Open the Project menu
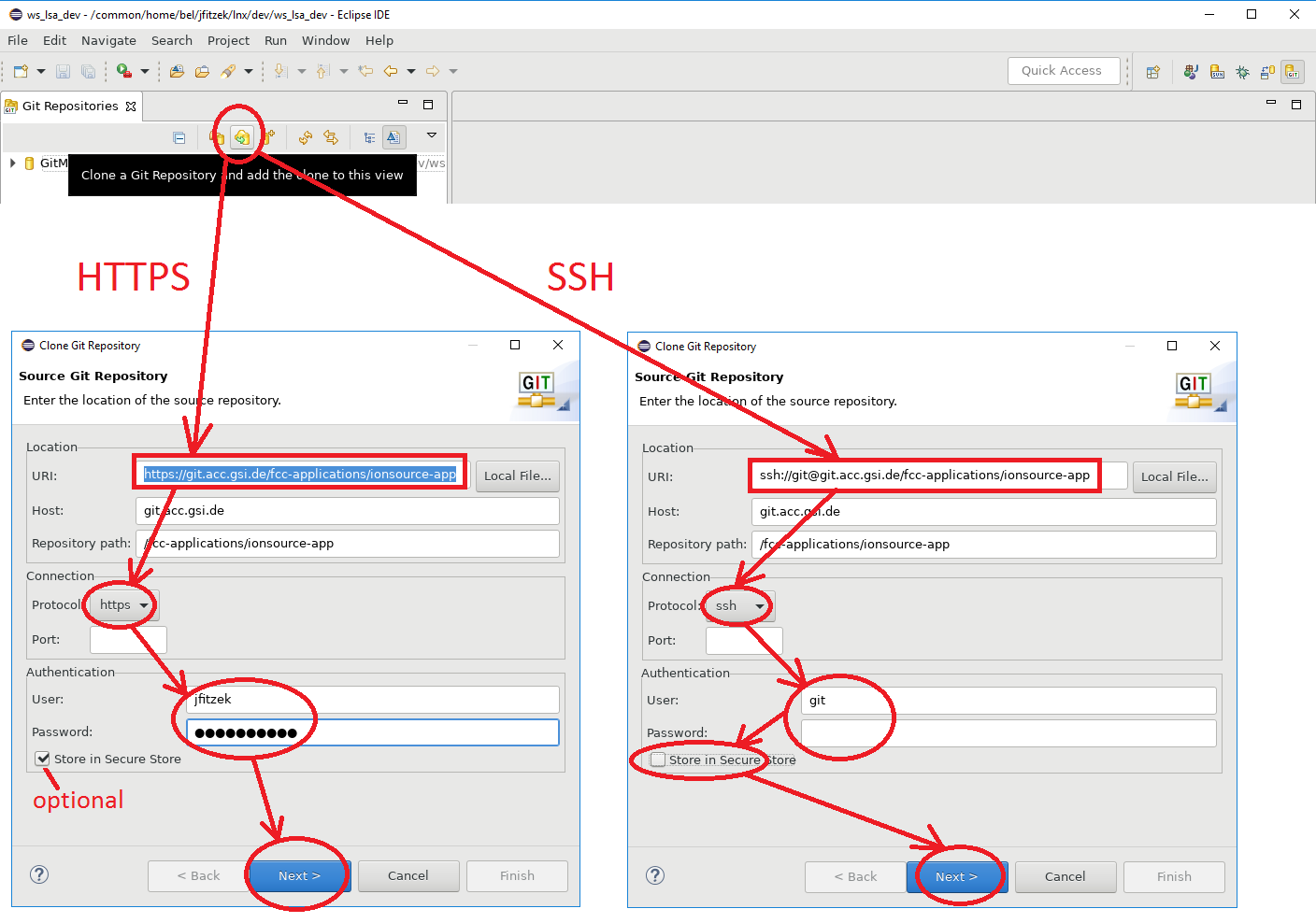The width and height of the screenshot is (1316, 923). coord(228,40)
